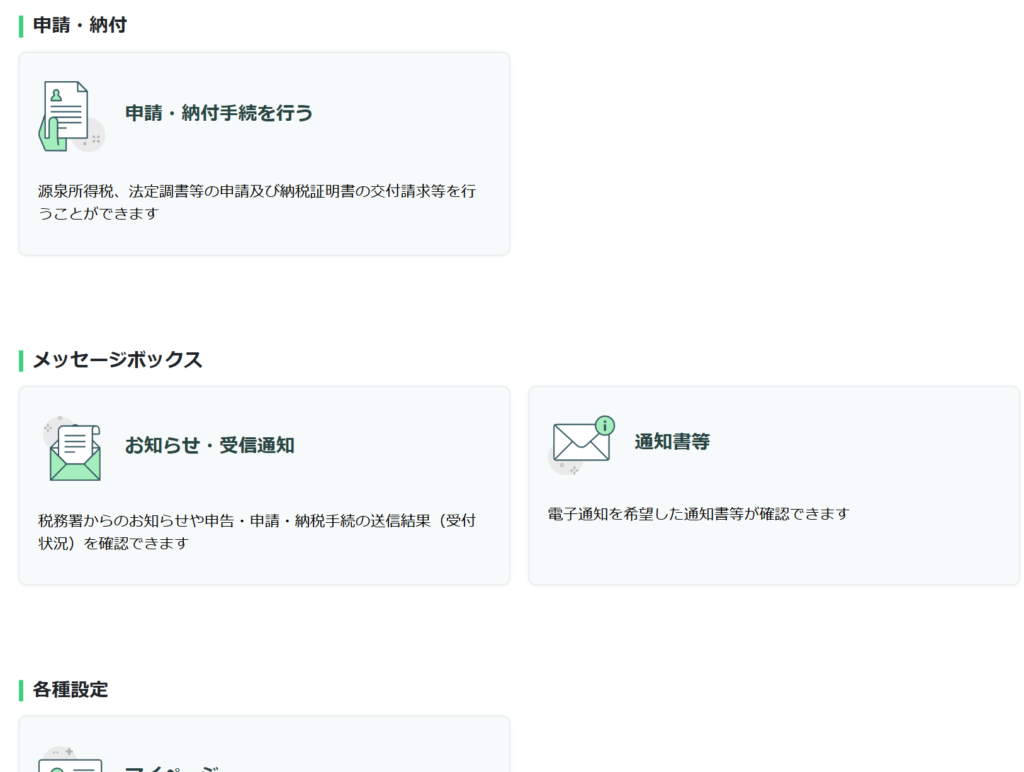This screenshot has height=772, width=1024.
Task: Click the sealed envelope icon for 通知書等
Action: click(x=581, y=444)
